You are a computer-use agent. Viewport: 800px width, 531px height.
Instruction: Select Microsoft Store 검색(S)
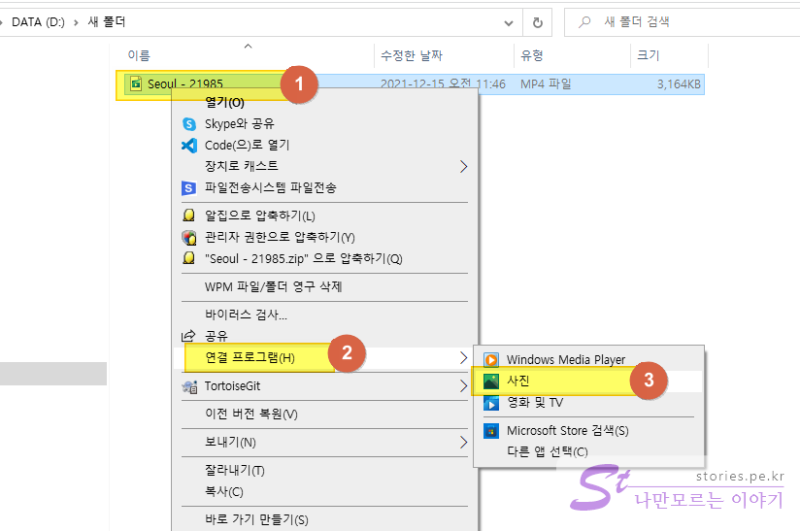point(589,431)
